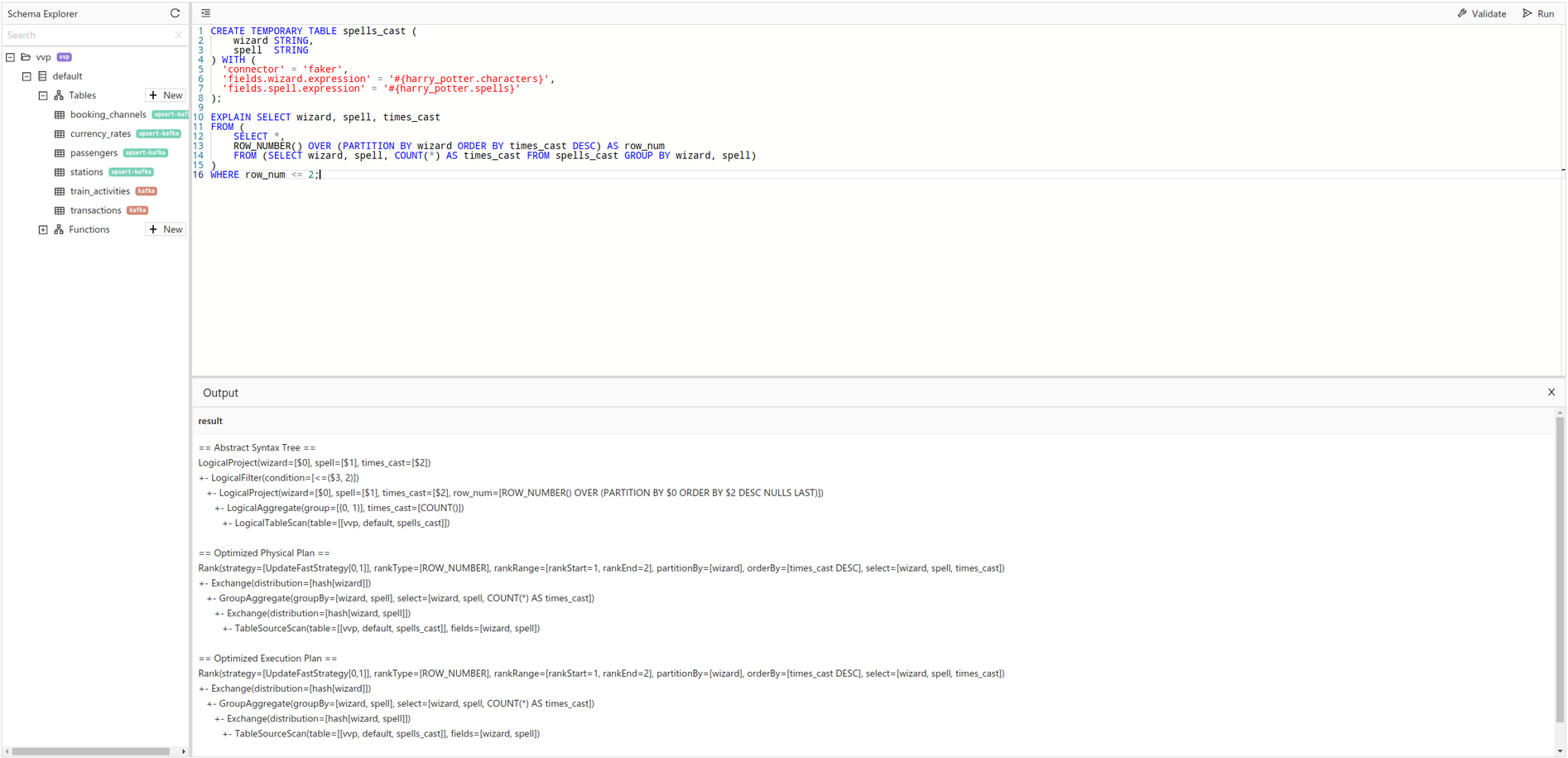1568x758 pixels.
Task: Click the Output panel title
Action: pyautogui.click(x=220, y=393)
